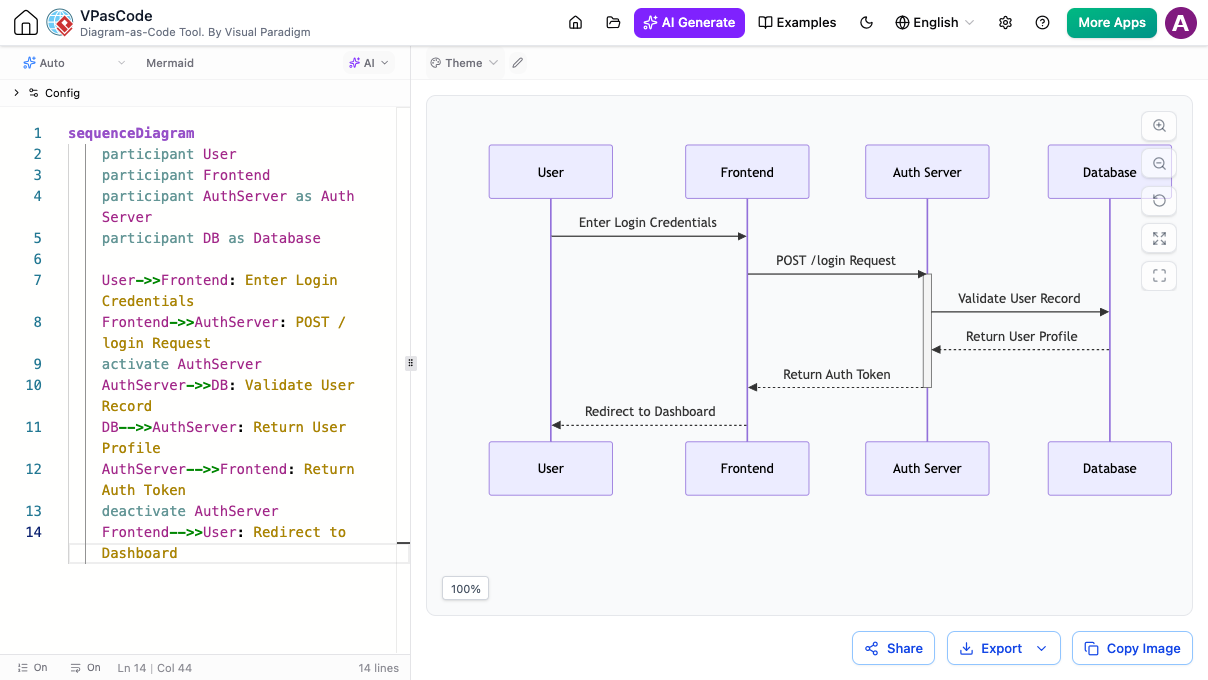Click 'deactivate AuthServer' on line 13
This screenshot has height=680, width=1208.
point(190,511)
